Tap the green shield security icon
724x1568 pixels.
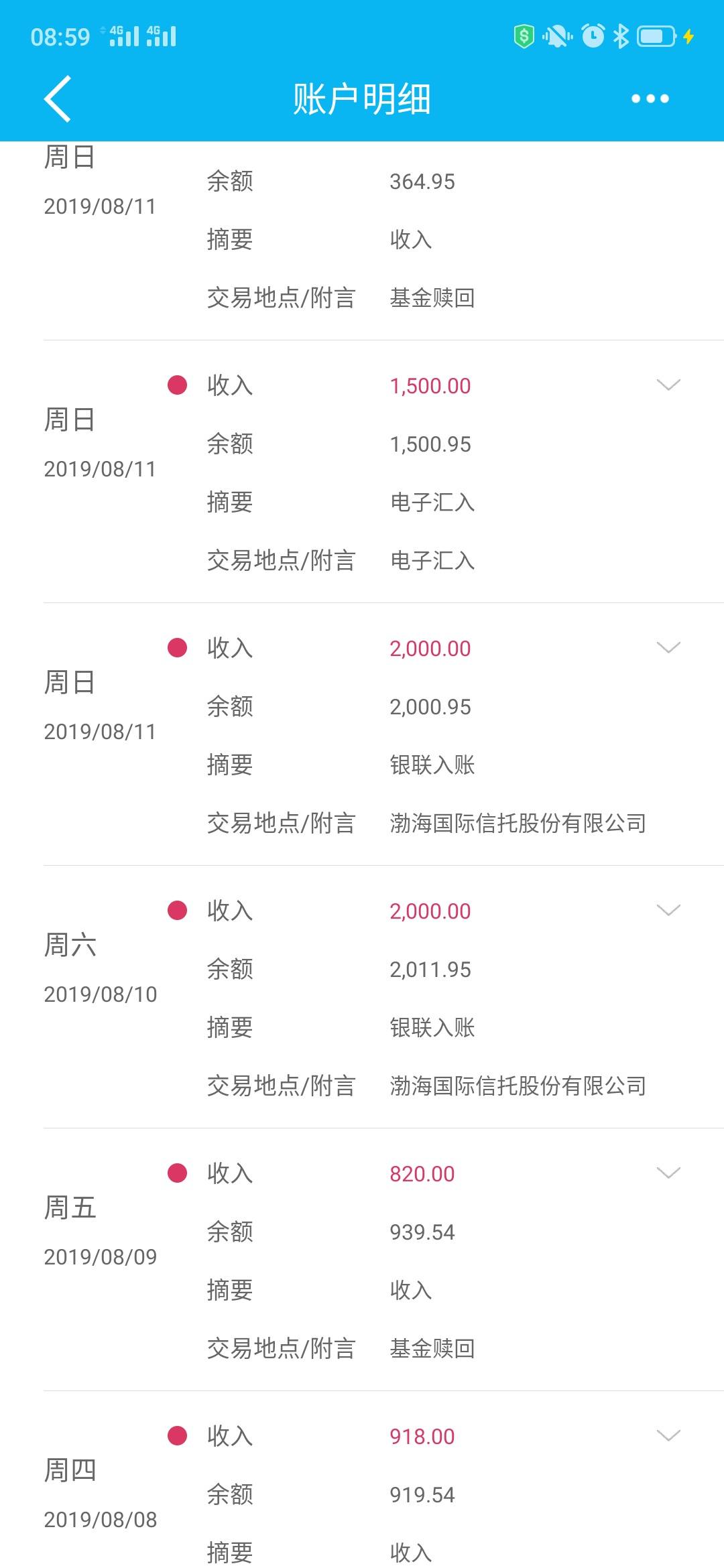(524, 36)
